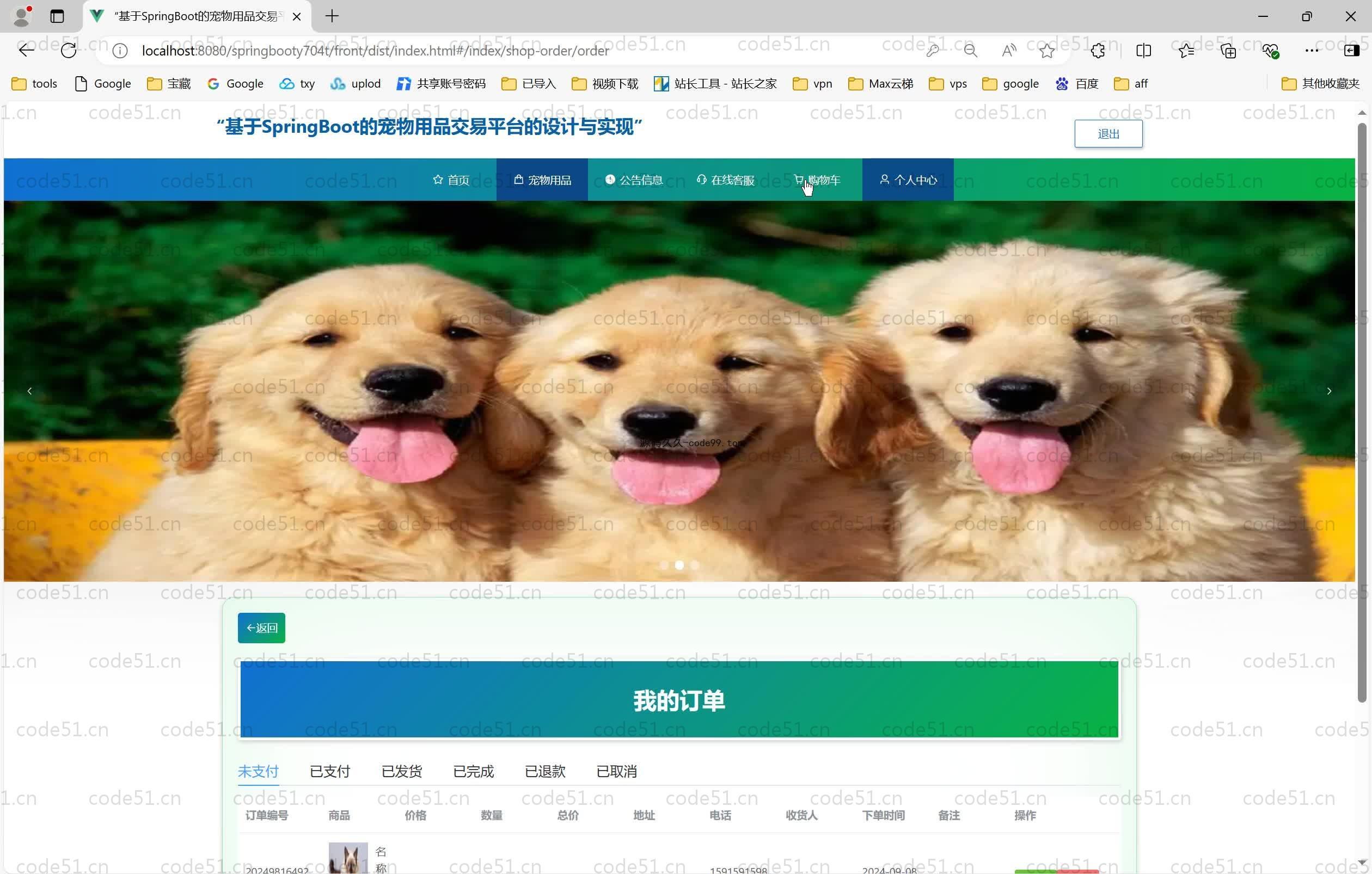Close the SpringBoot pet shop tab

pos(296,16)
